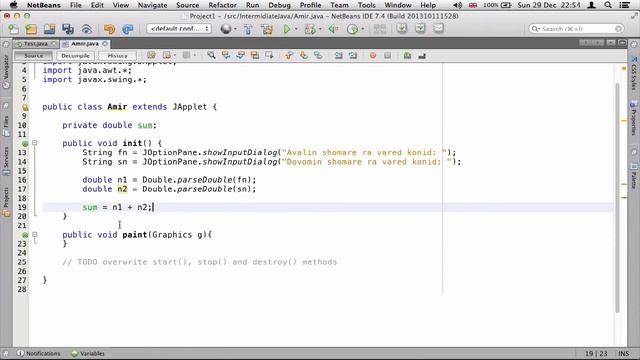Click the New Project toolbar icon
This screenshot has width=640, height=360.
coord(31,29)
